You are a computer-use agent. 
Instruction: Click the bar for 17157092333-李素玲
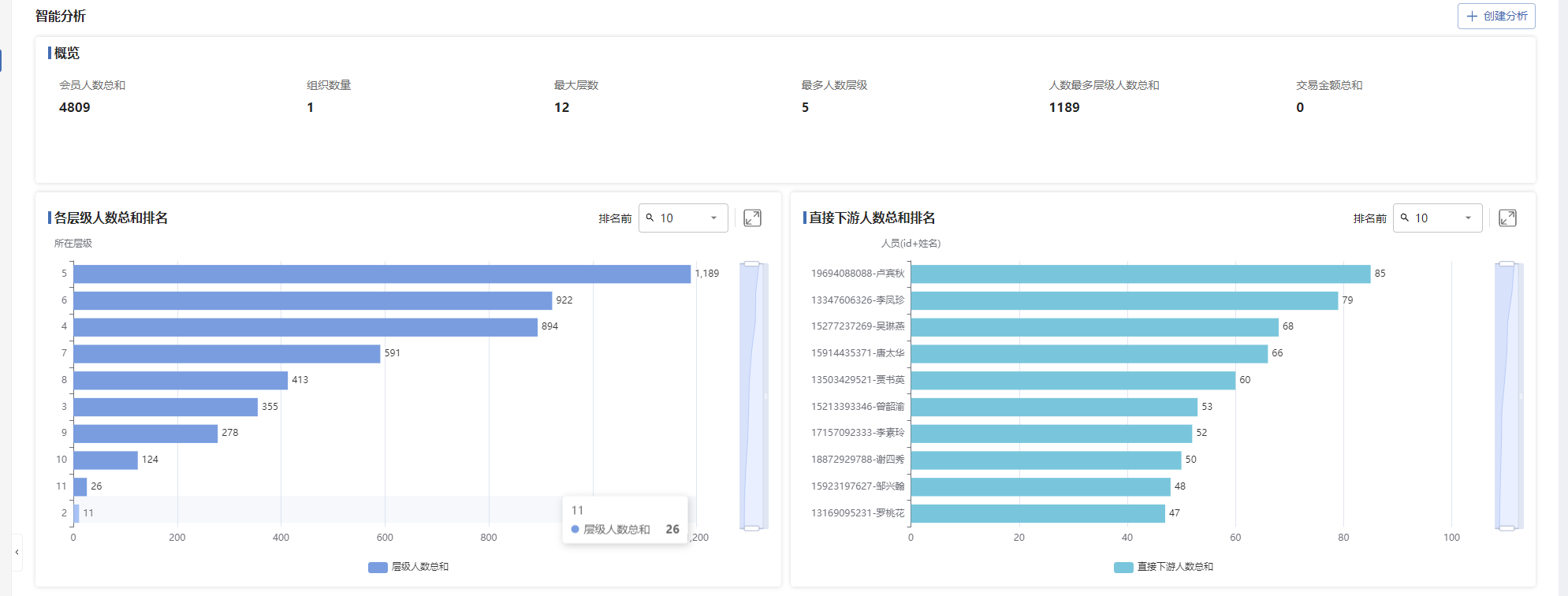tap(1052, 433)
